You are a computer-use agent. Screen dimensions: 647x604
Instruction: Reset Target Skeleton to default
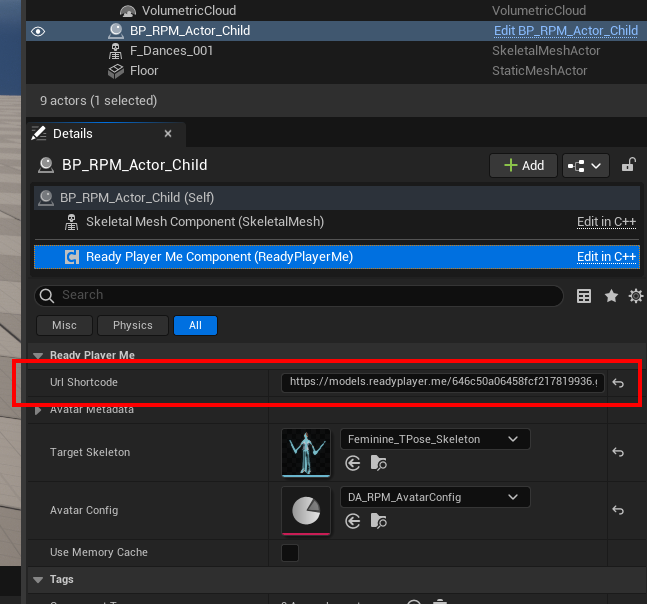[618, 453]
